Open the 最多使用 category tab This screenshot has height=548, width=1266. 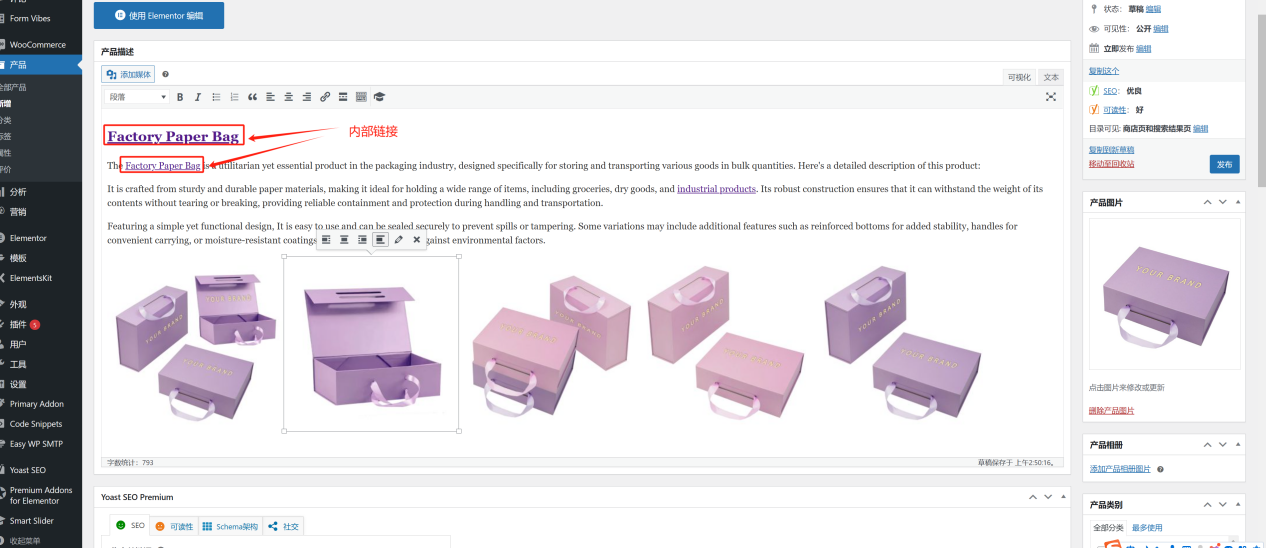pos(1147,527)
